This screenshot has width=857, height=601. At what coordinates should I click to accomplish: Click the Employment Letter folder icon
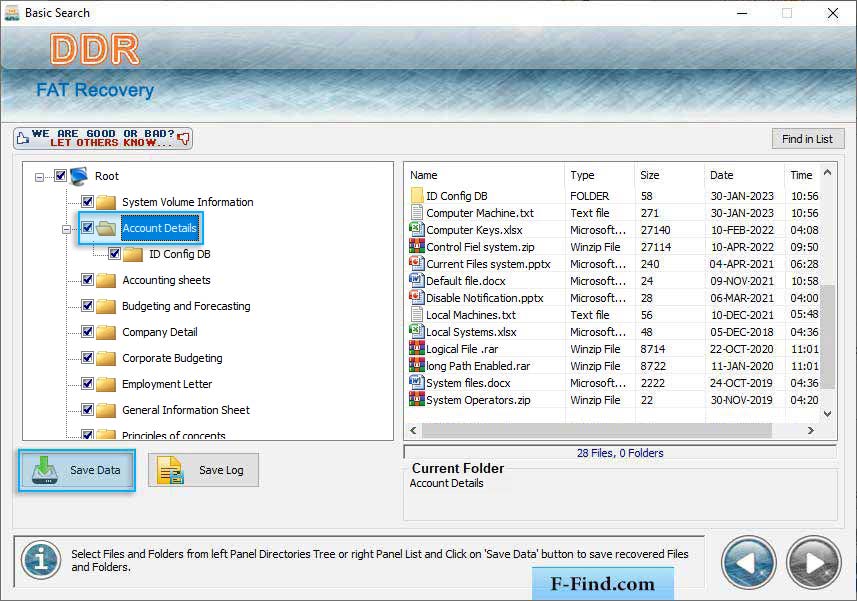coord(106,384)
